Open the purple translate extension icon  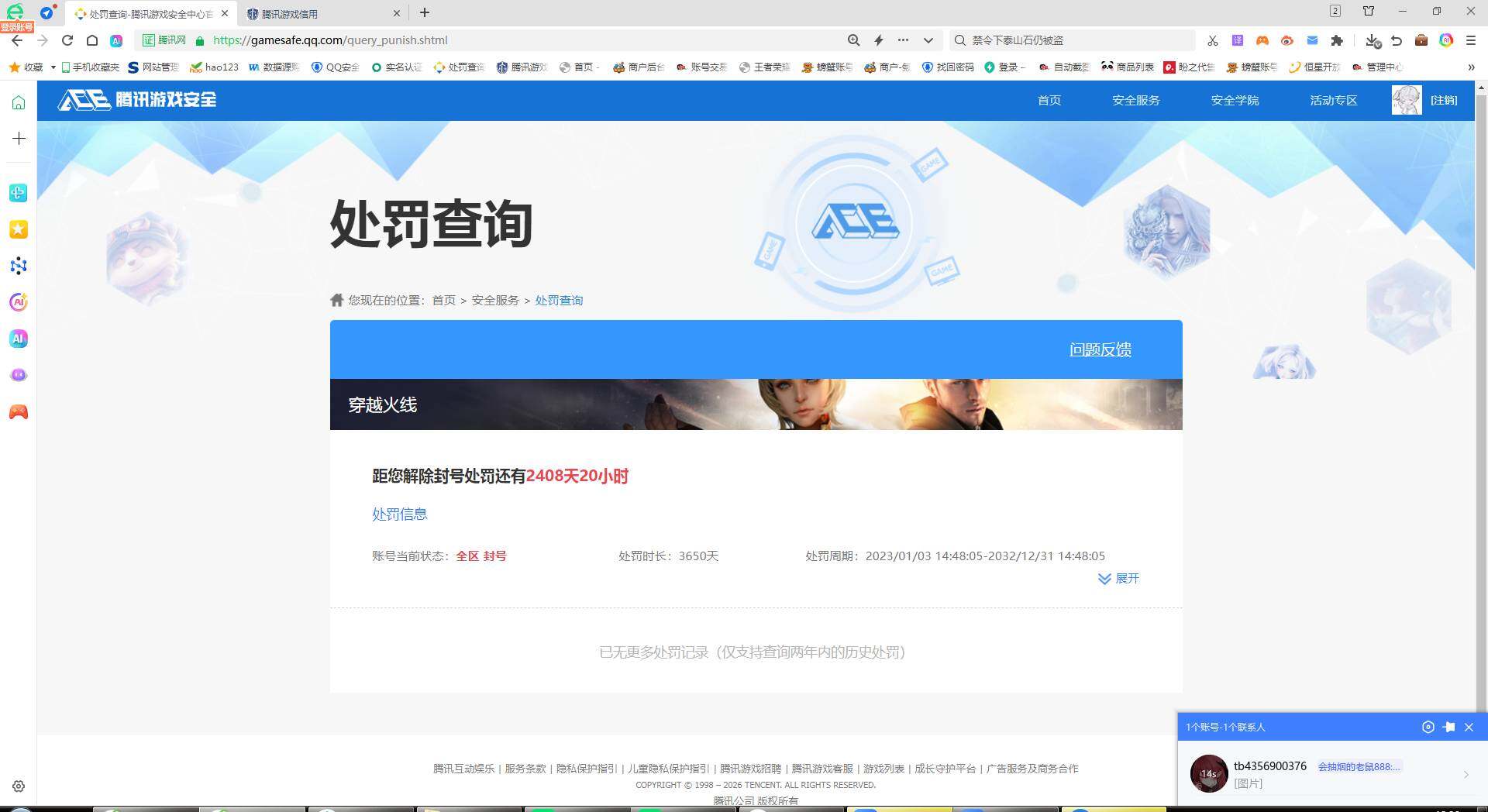pos(1238,40)
